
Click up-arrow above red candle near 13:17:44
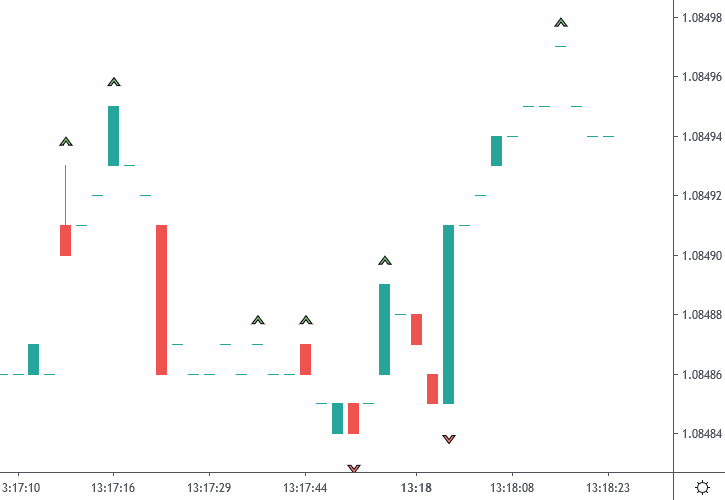coord(306,320)
